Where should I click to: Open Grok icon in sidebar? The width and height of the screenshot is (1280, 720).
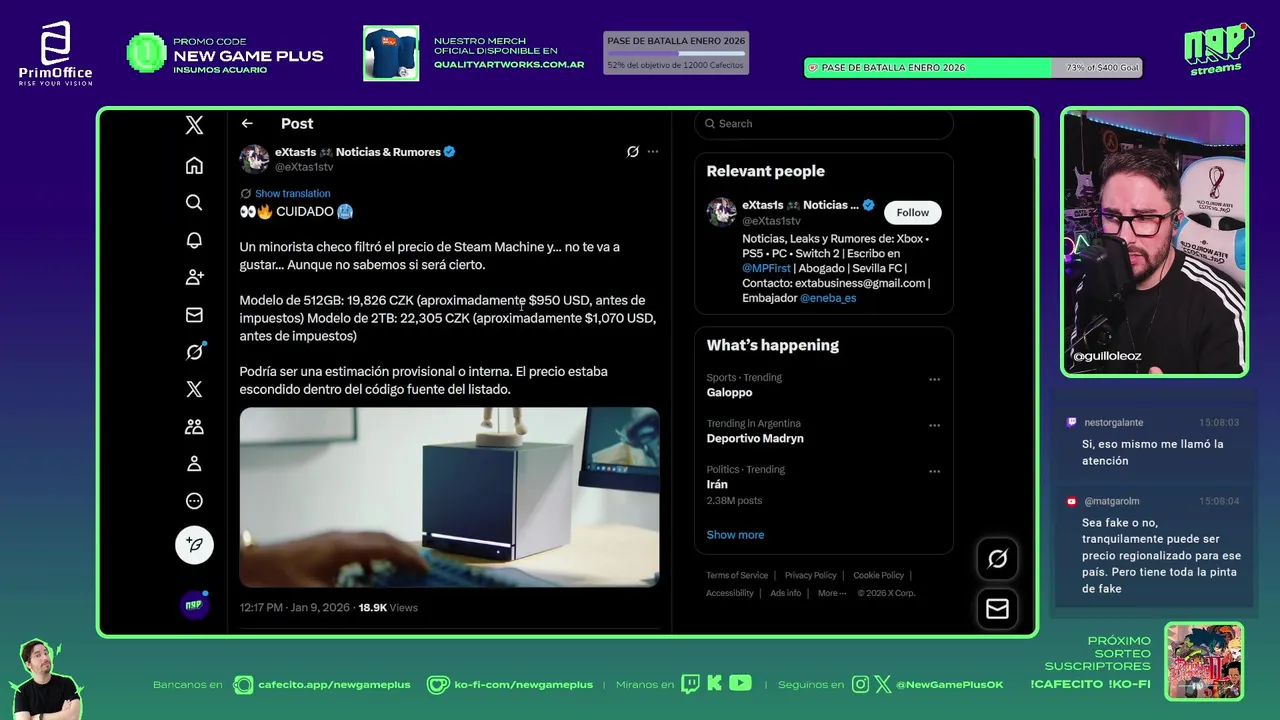(x=194, y=352)
